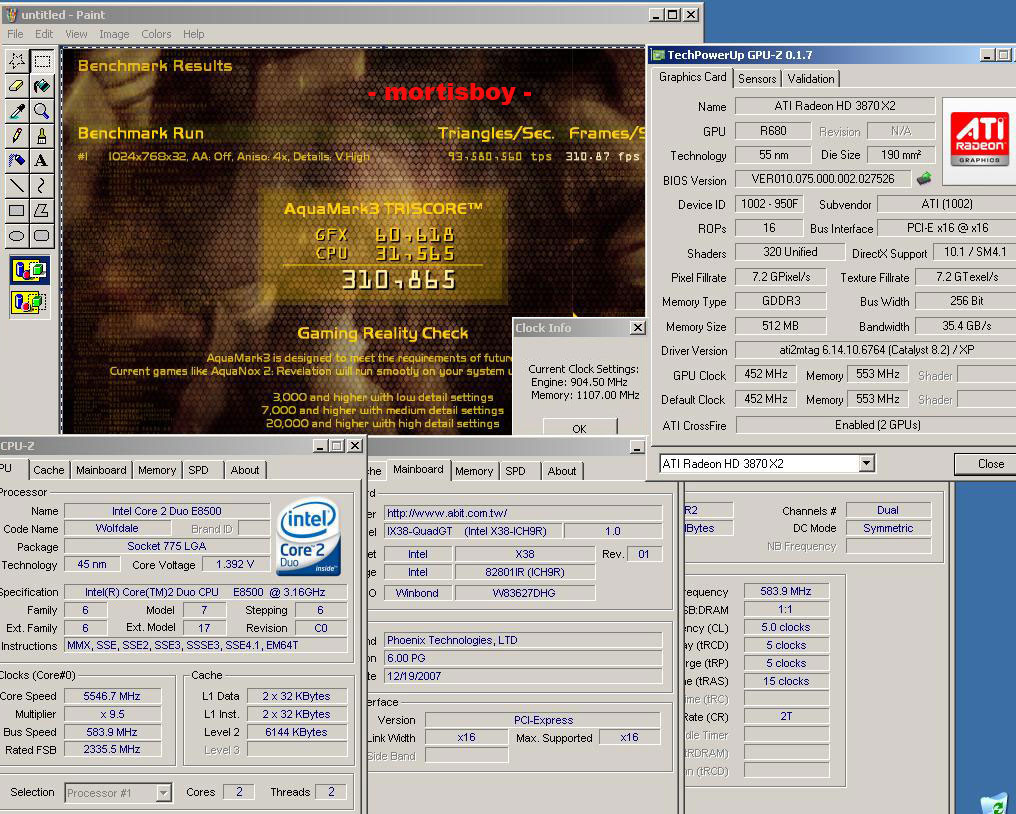
Task: Select the rectangular Select tool in Paint
Action: coord(42,61)
